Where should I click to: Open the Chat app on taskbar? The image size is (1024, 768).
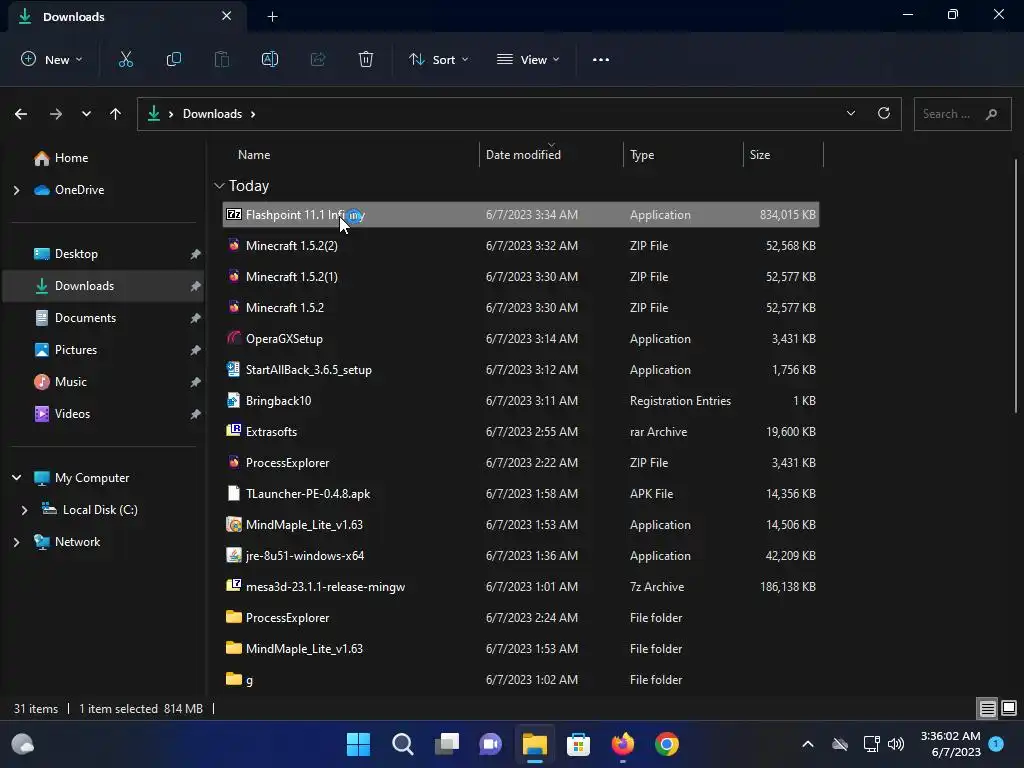coord(490,744)
